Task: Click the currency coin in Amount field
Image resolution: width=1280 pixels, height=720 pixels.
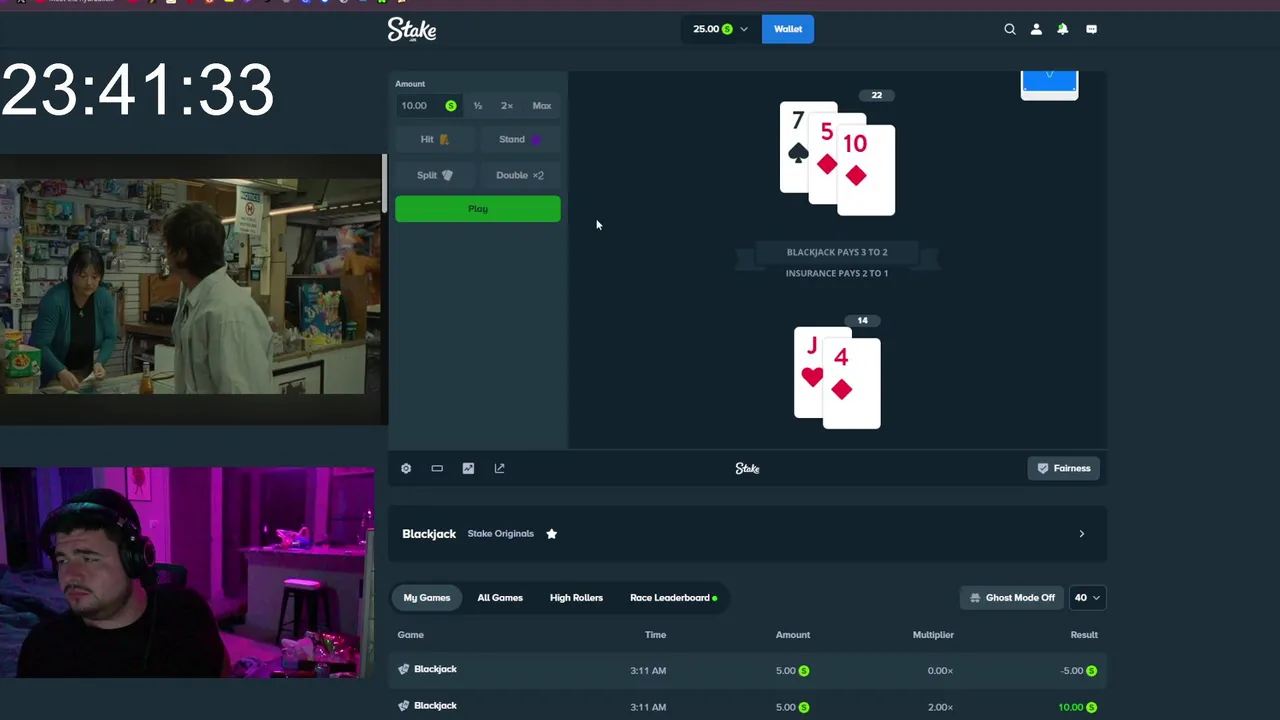Action: 451,106
